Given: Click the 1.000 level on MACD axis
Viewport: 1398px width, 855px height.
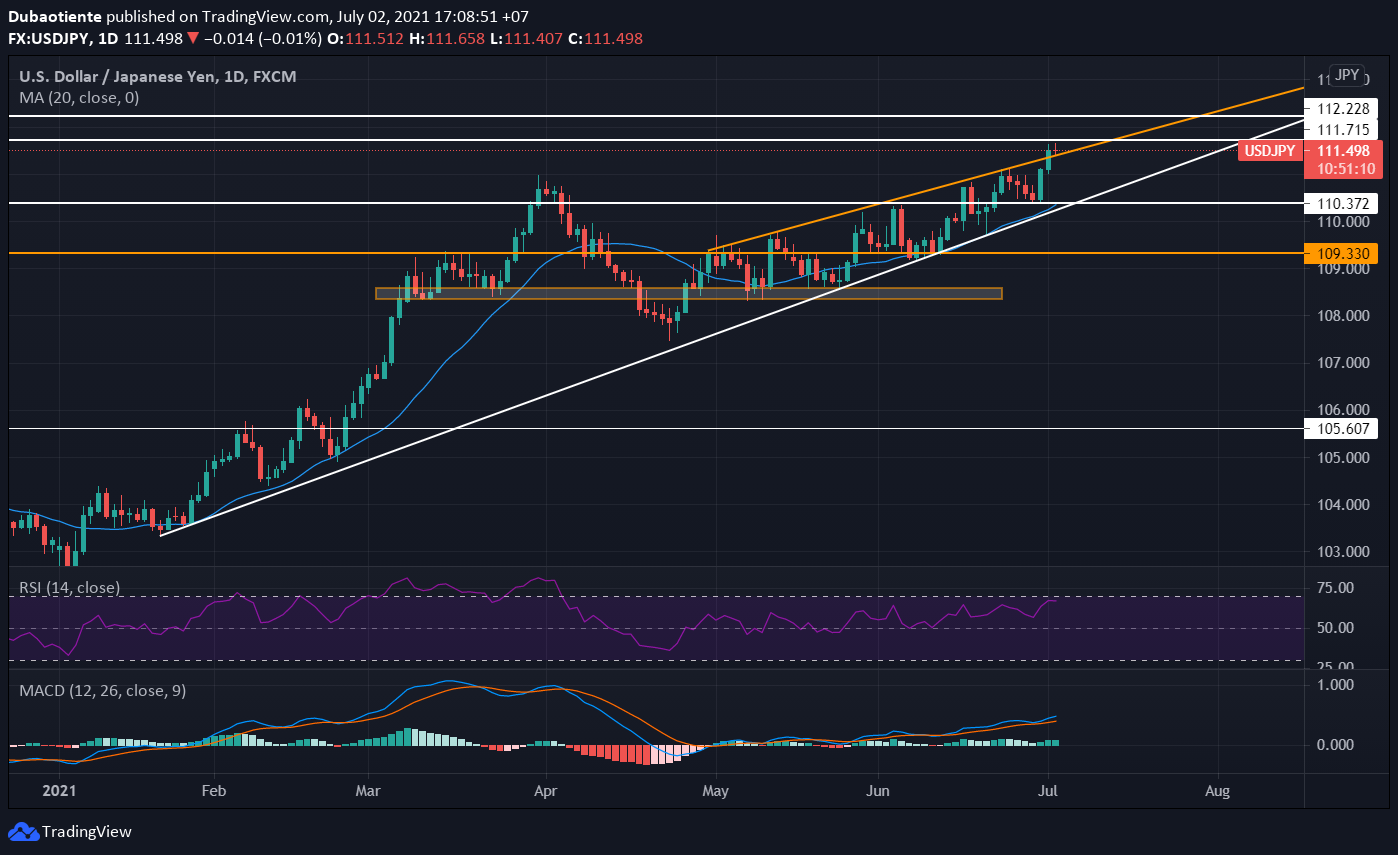Looking at the screenshot, I should pyautogui.click(x=1337, y=685).
